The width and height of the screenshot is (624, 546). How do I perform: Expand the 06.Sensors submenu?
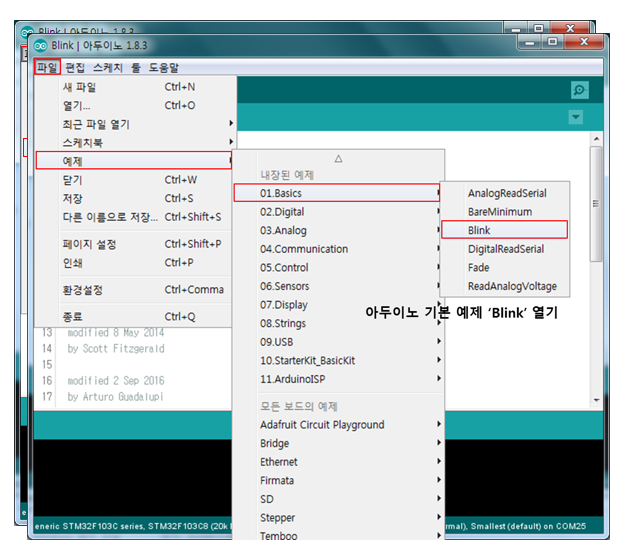(x=338, y=286)
